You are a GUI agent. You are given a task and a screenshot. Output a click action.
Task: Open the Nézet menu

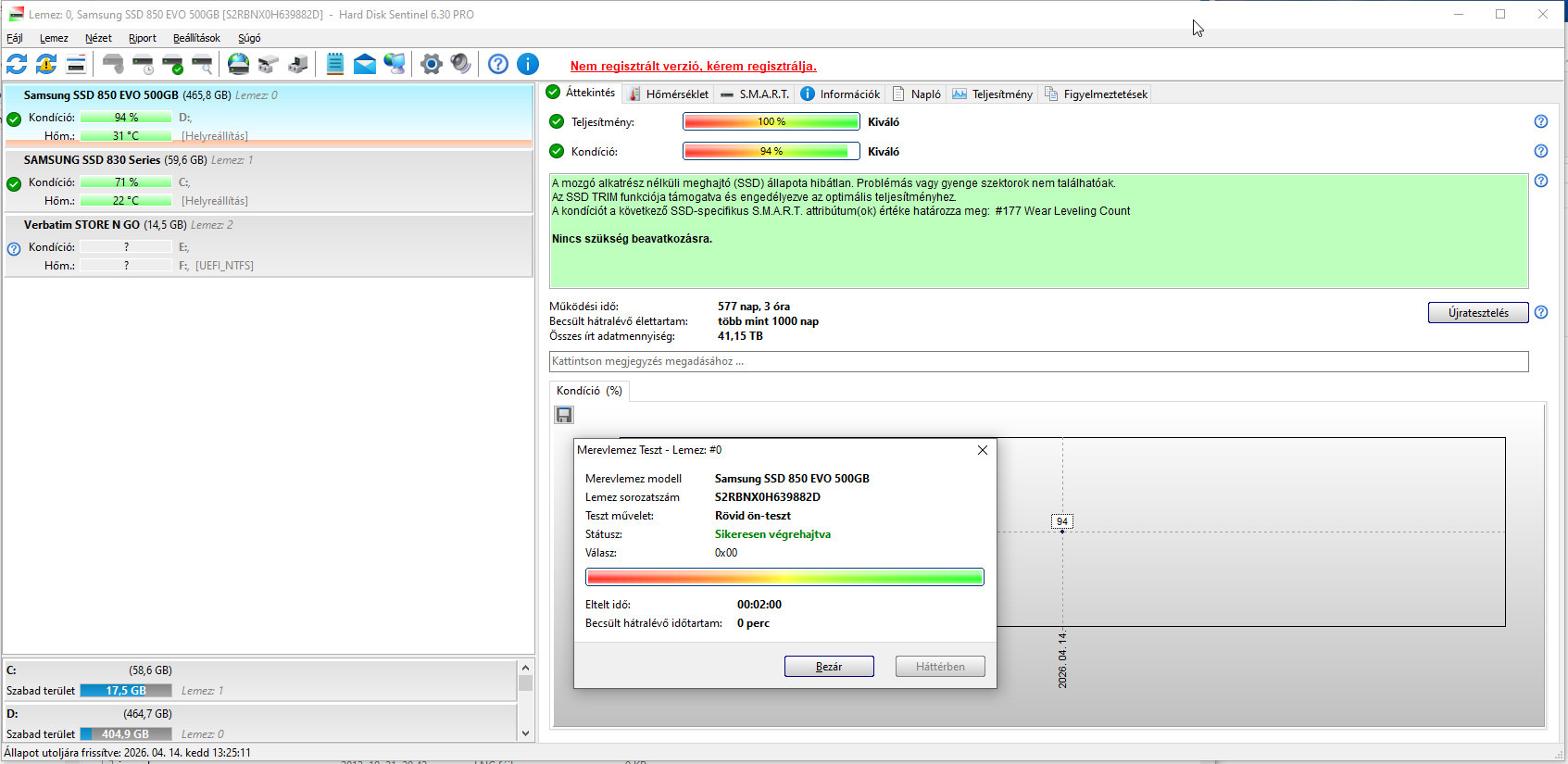(98, 38)
